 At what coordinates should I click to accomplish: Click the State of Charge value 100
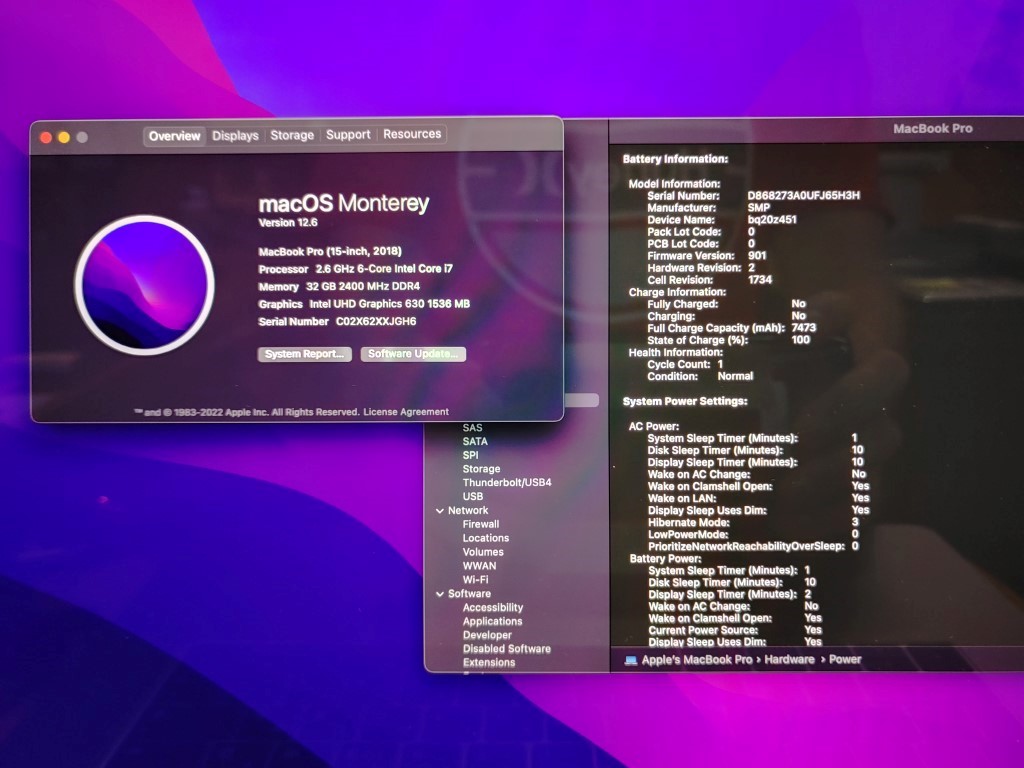pyautogui.click(x=801, y=340)
